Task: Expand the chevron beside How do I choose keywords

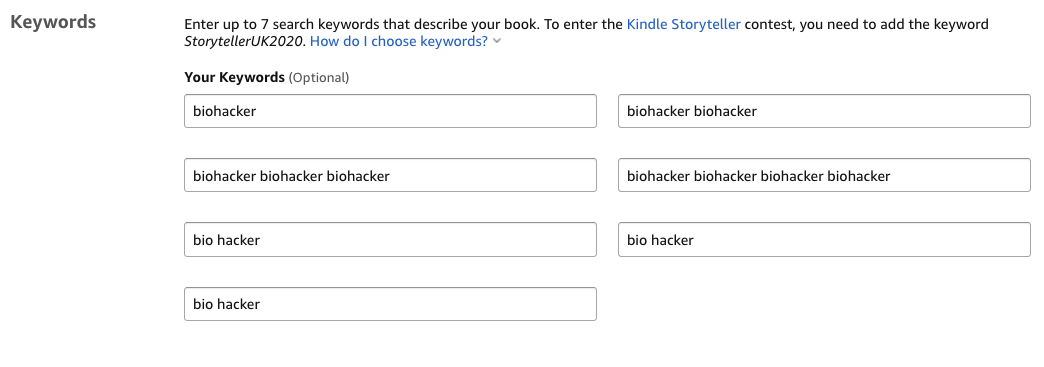Action: tap(496, 42)
